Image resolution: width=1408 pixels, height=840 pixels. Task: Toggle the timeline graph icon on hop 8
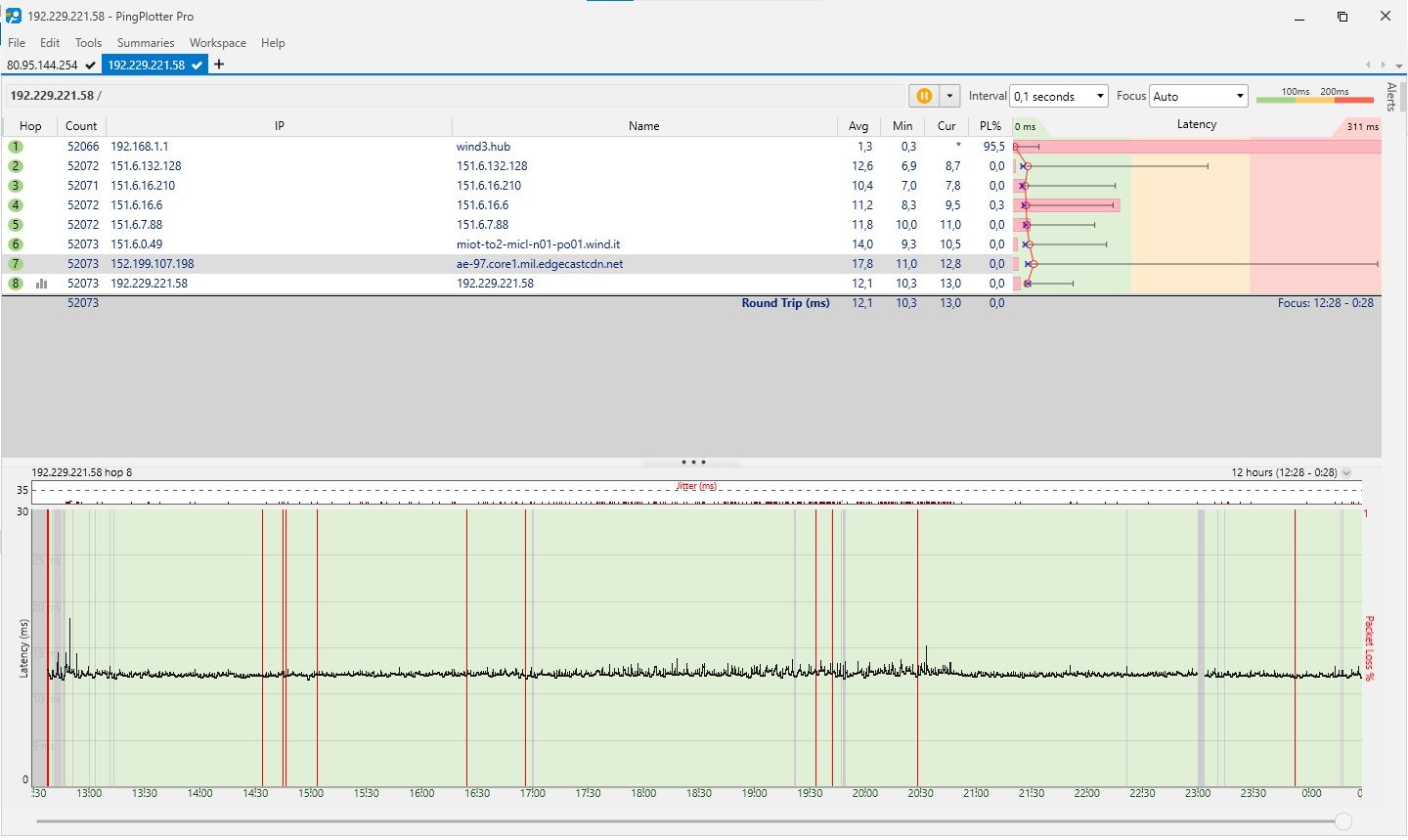pyautogui.click(x=42, y=284)
